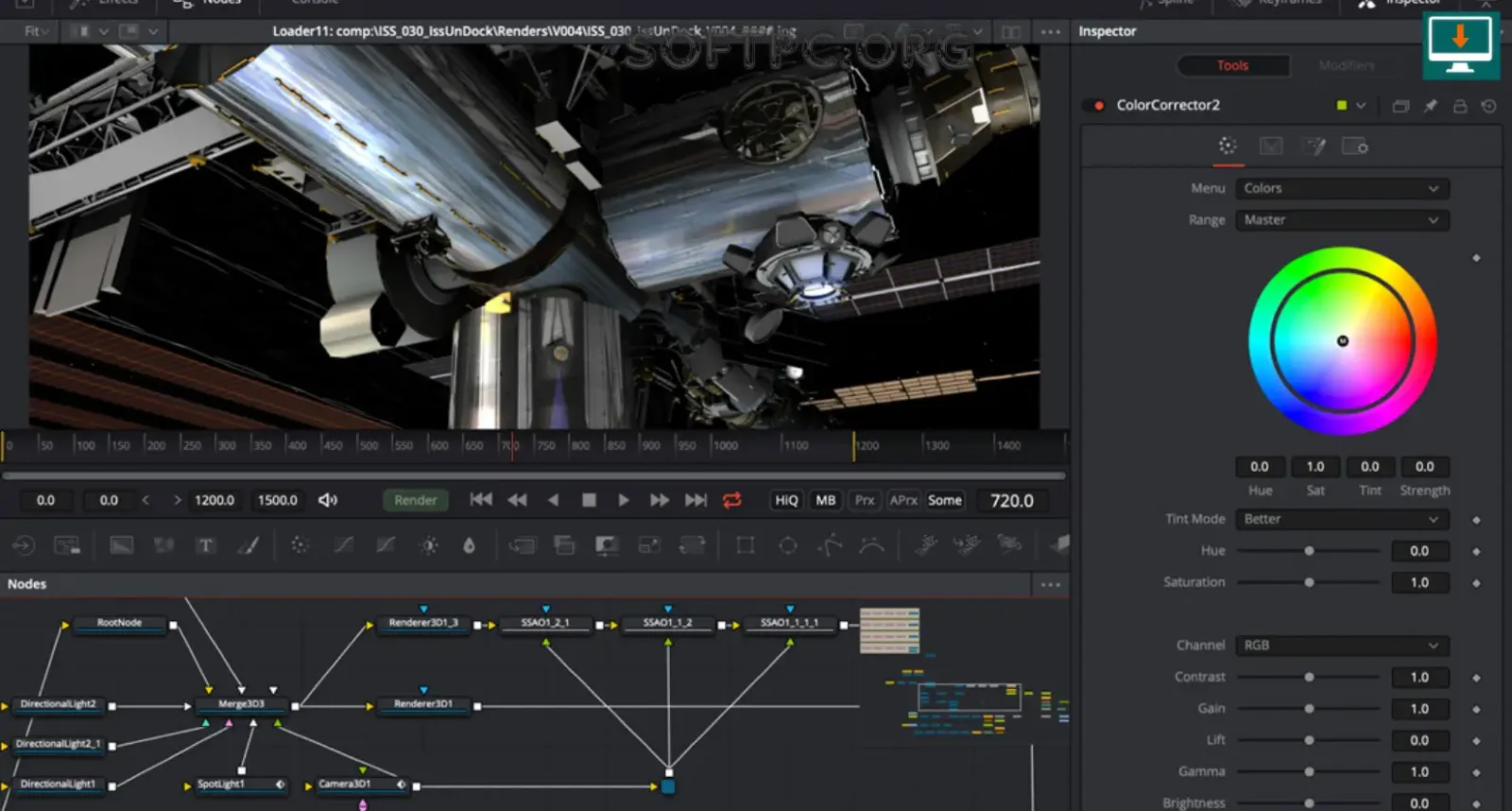Add a Brightness Contrast node from the toolbar
The height and width of the screenshot is (811, 1512).
point(429,545)
